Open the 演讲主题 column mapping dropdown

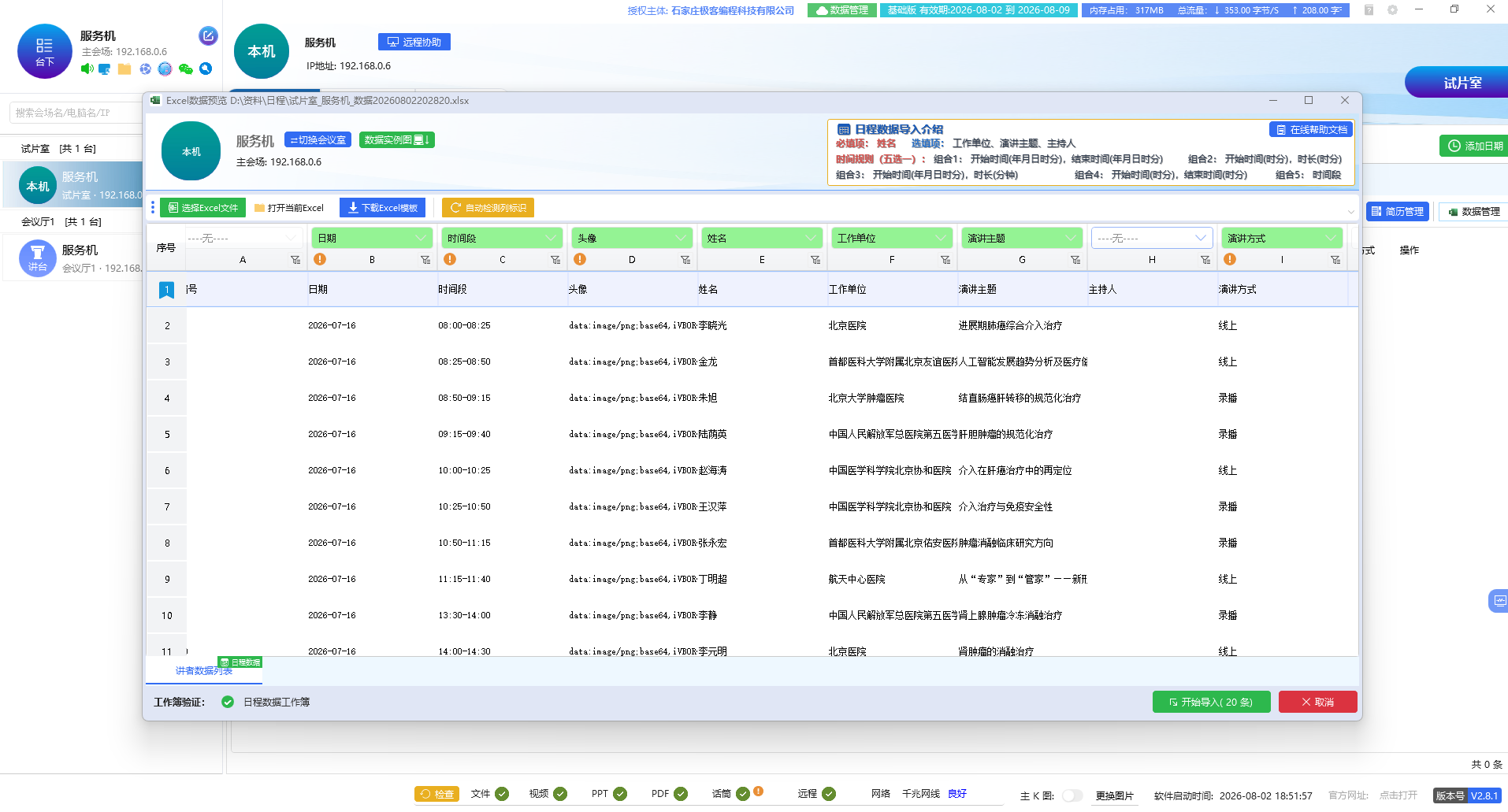tap(1022, 238)
